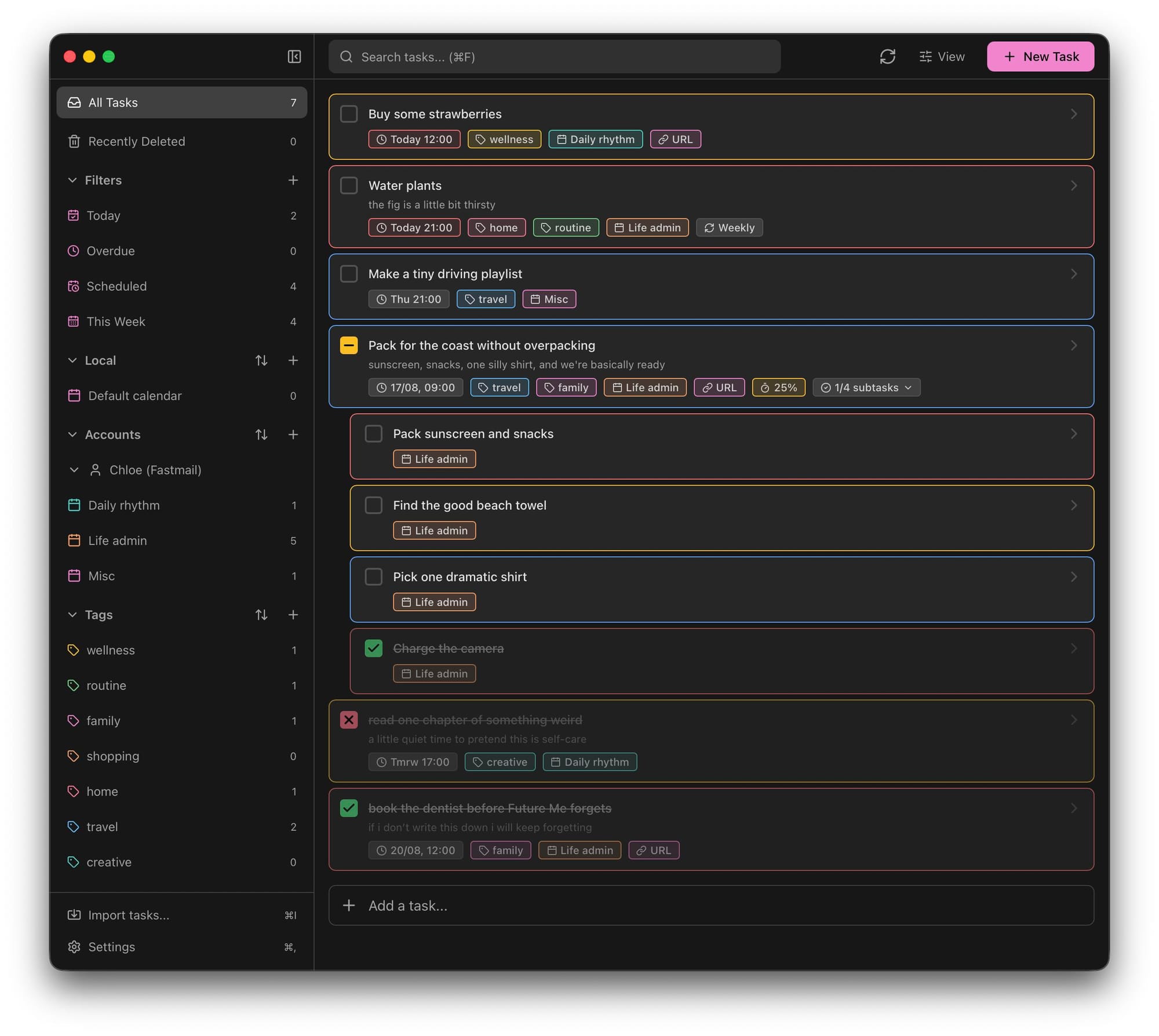Screen dimensions: 1159x1036
Task: Filter by the shopping tag
Action: (x=182, y=756)
